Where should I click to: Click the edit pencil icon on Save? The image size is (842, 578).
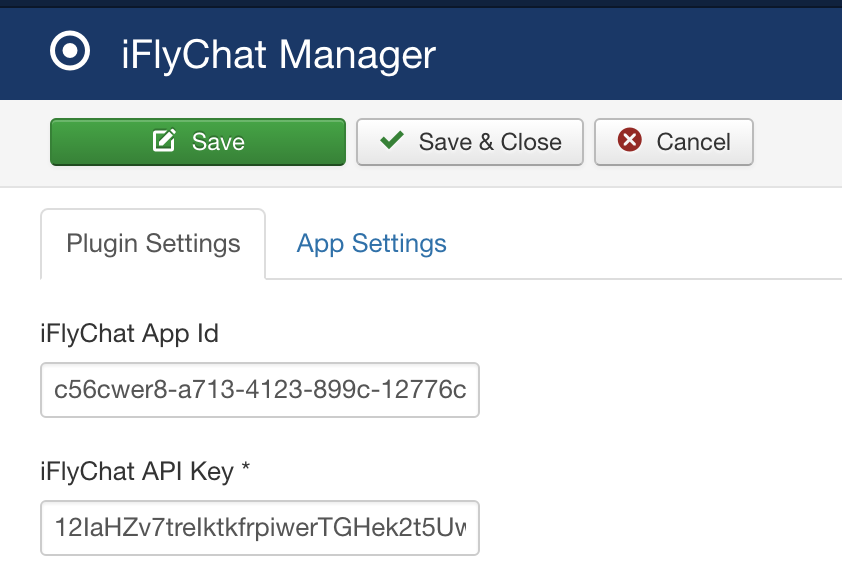(x=164, y=141)
